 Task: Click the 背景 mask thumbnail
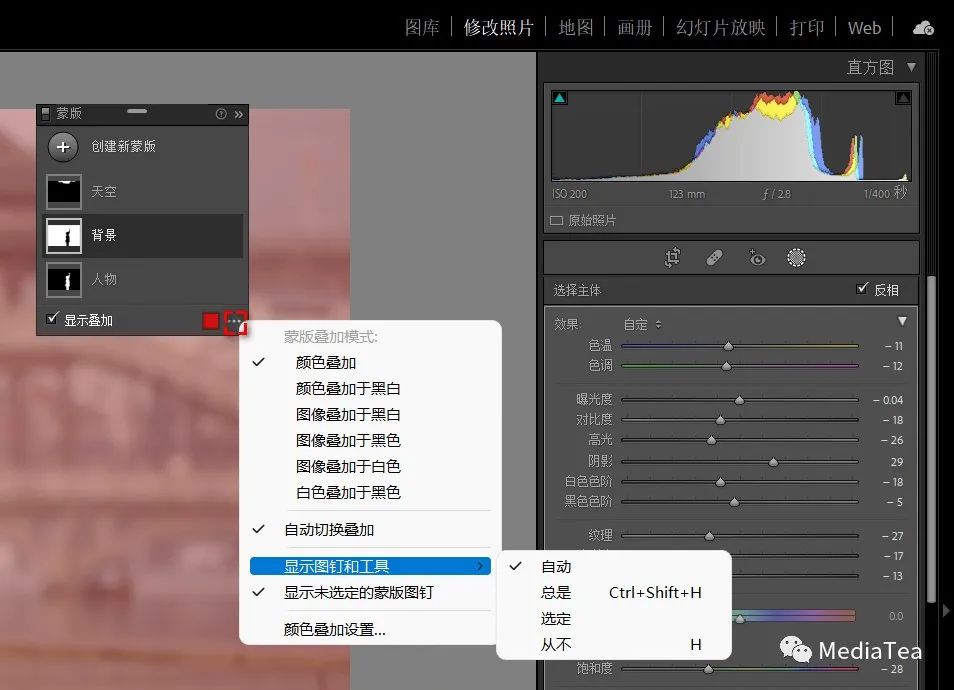point(64,236)
